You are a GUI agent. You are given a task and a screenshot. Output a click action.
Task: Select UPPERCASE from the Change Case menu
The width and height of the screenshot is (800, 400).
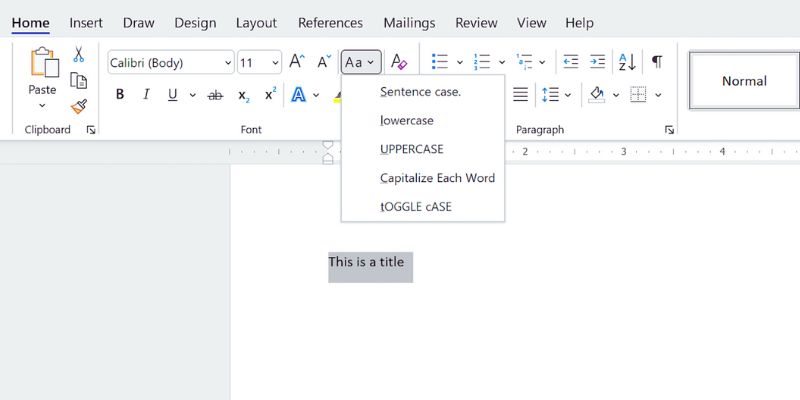pos(411,149)
